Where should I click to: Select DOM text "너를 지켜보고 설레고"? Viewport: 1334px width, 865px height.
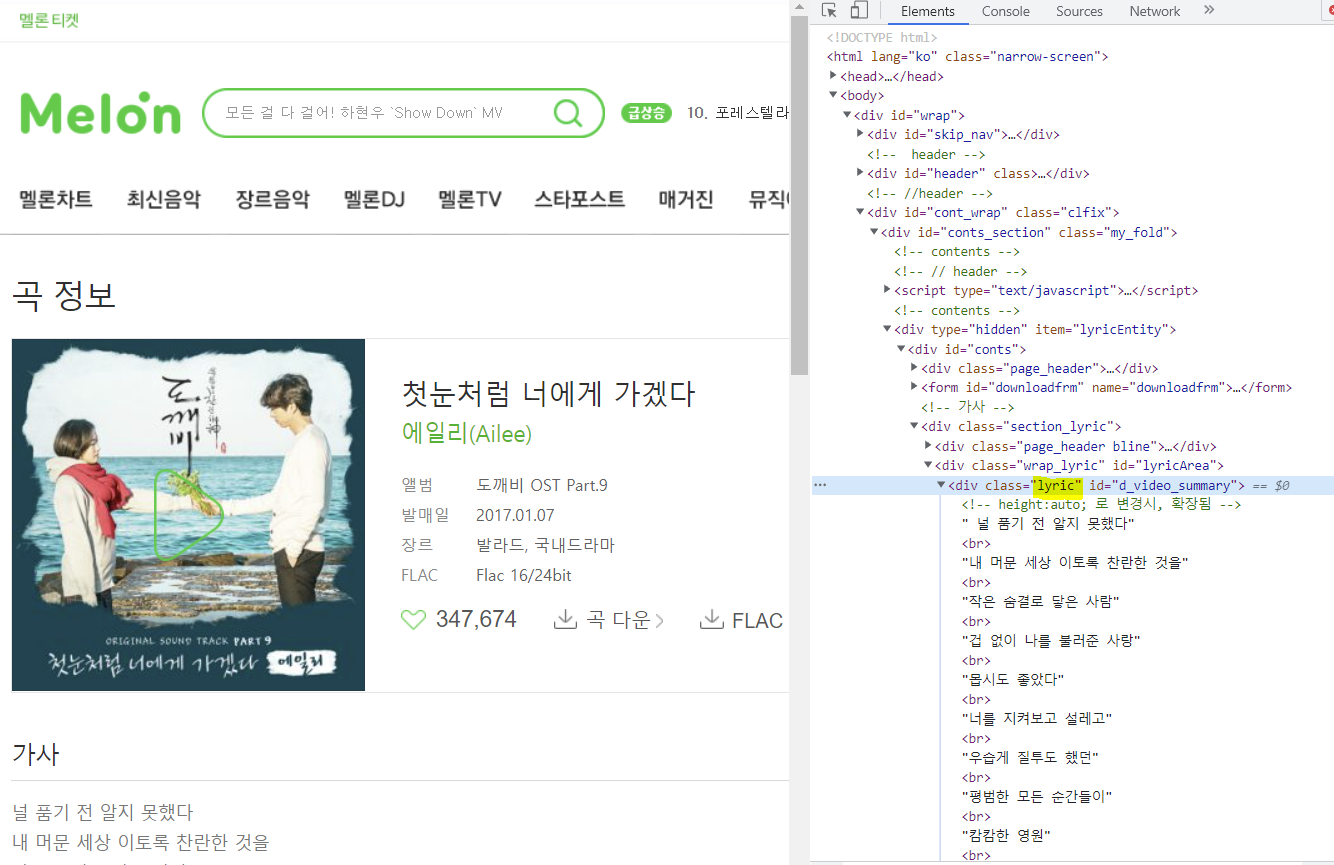click(x=1037, y=719)
